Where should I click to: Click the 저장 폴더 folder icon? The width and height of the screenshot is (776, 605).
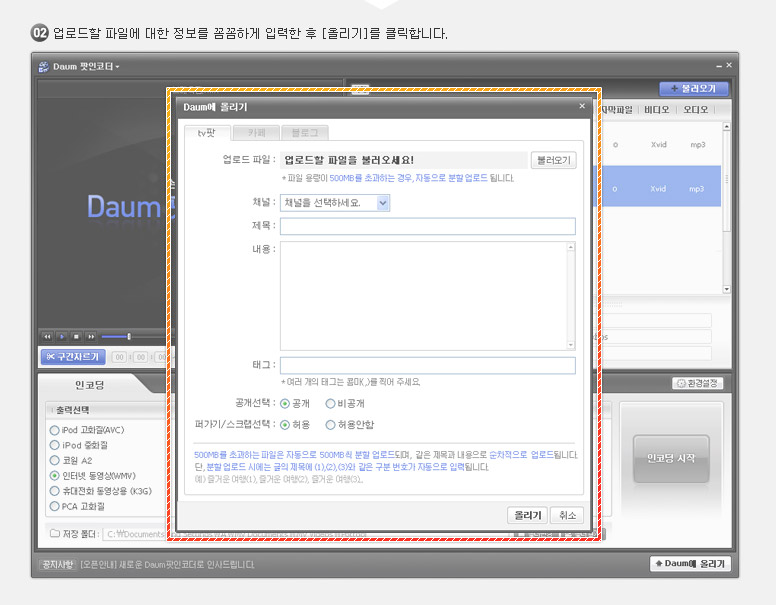54,534
